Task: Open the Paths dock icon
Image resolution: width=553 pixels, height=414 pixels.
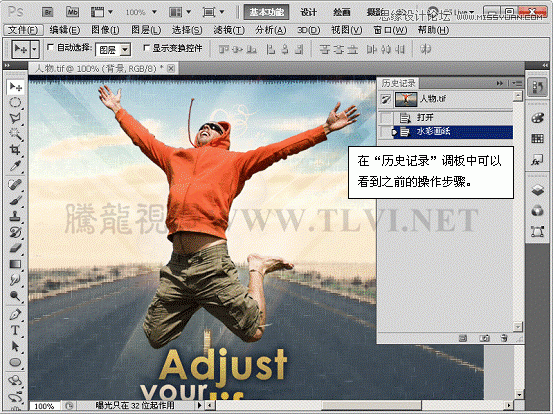Action: pos(537,232)
